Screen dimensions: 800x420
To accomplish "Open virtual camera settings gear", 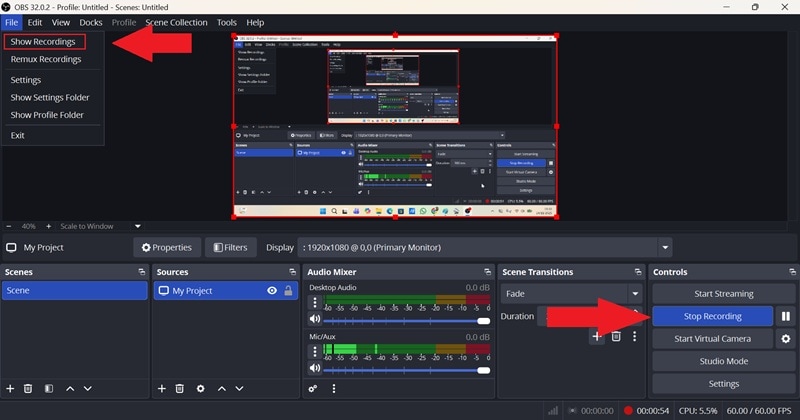I will [x=786, y=338].
